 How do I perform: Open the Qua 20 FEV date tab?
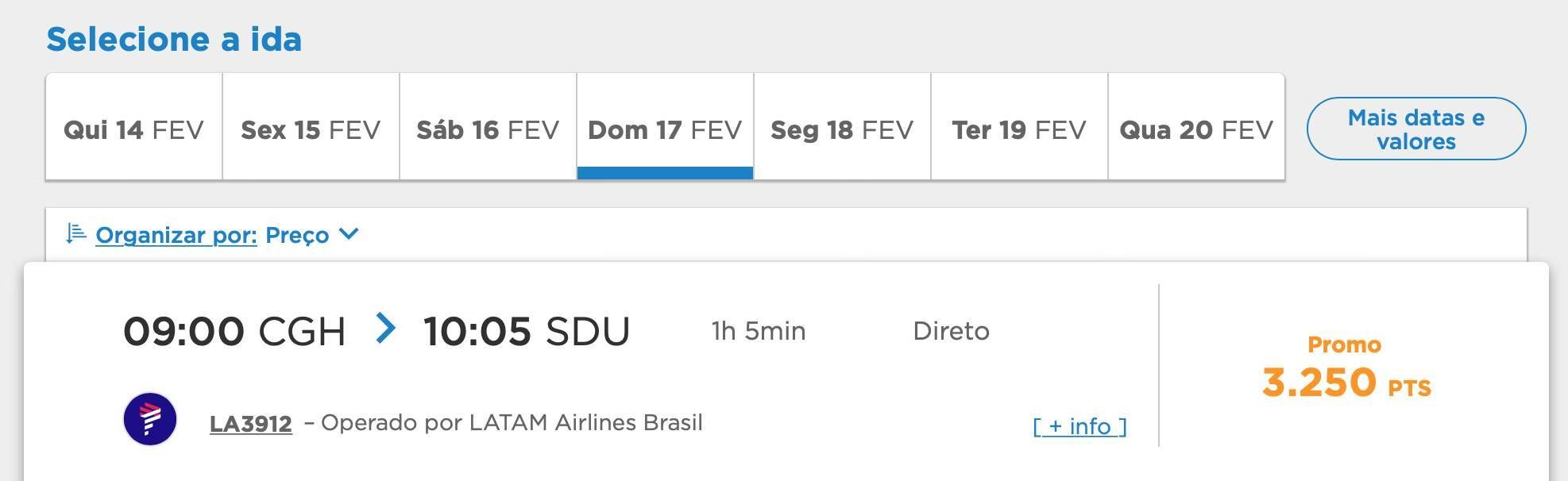(x=1196, y=127)
